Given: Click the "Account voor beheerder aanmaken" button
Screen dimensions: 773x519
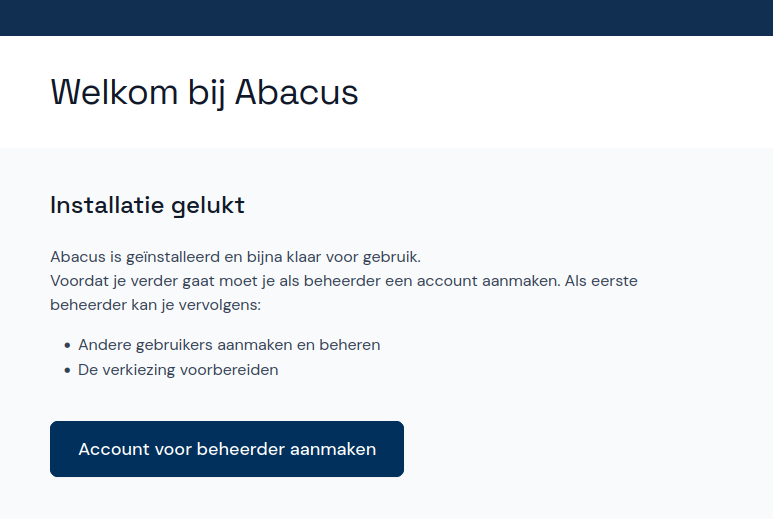Looking at the screenshot, I should [x=227, y=449].
